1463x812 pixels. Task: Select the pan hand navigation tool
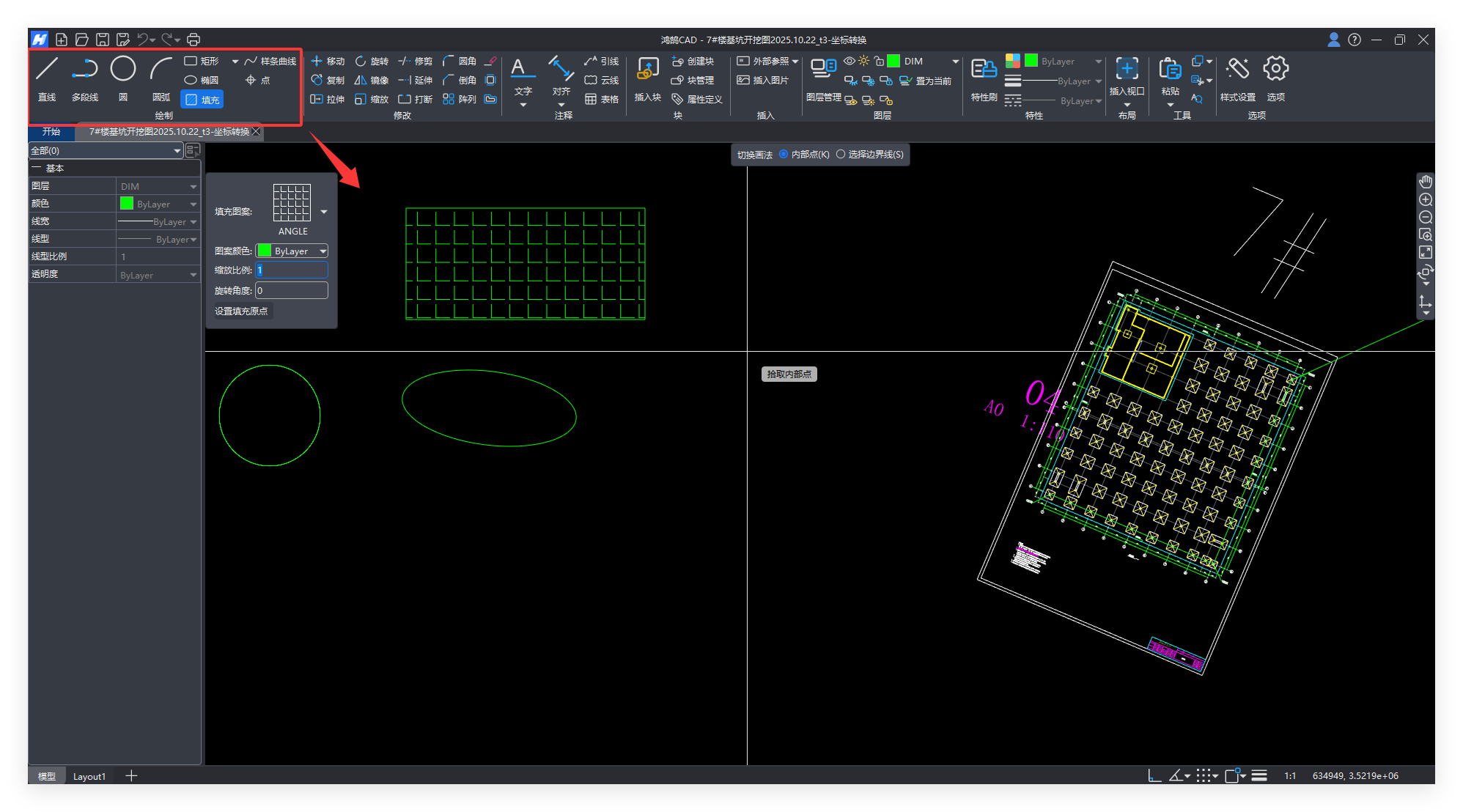tap(1426, 182)
